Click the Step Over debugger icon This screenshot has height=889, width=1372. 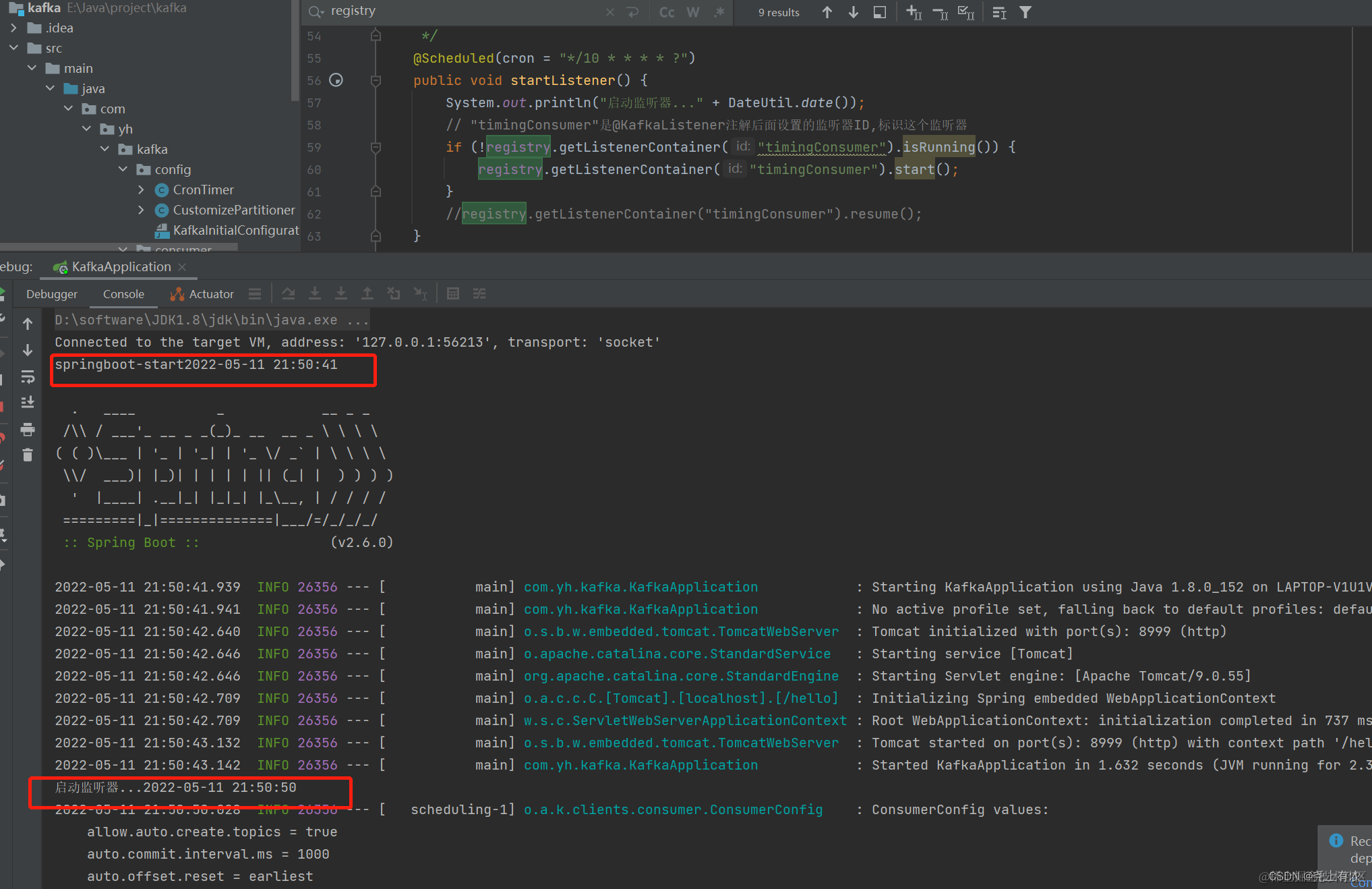coord(289,293)
